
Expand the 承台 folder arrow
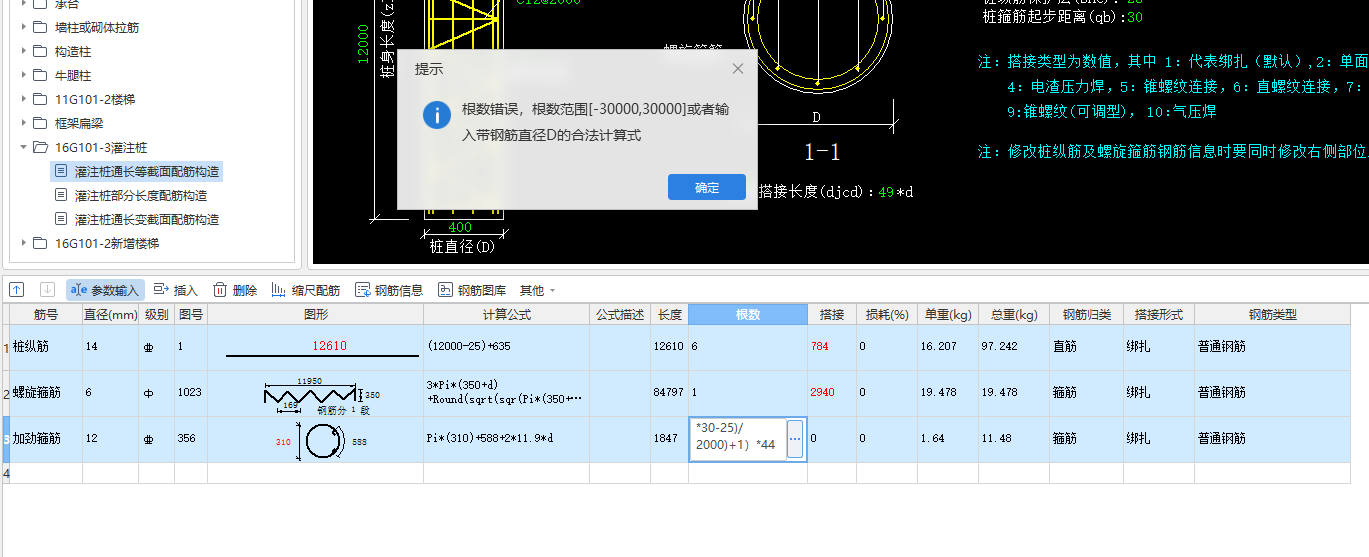(24, 3)
